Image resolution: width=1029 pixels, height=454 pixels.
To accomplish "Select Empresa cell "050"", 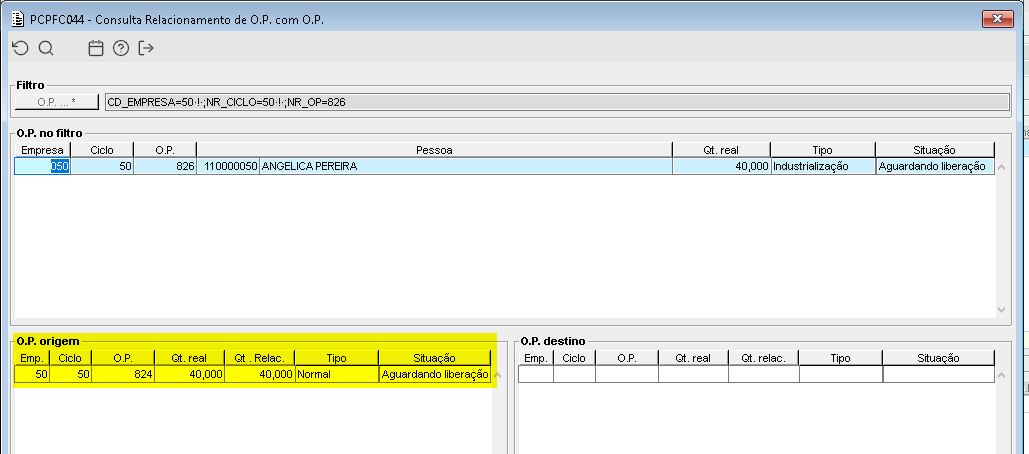I will [42, 167].
